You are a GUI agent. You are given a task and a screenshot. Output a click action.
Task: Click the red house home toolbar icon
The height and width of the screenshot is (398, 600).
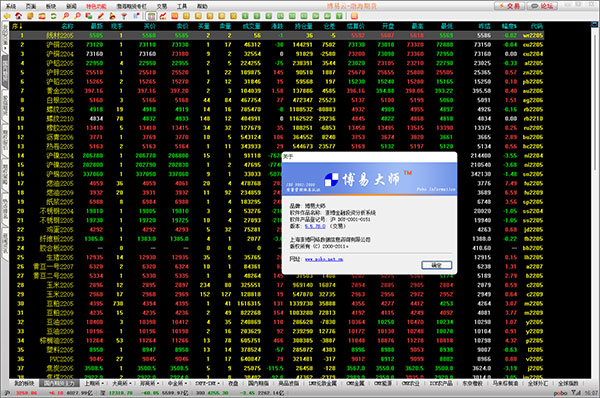point(18,16)
